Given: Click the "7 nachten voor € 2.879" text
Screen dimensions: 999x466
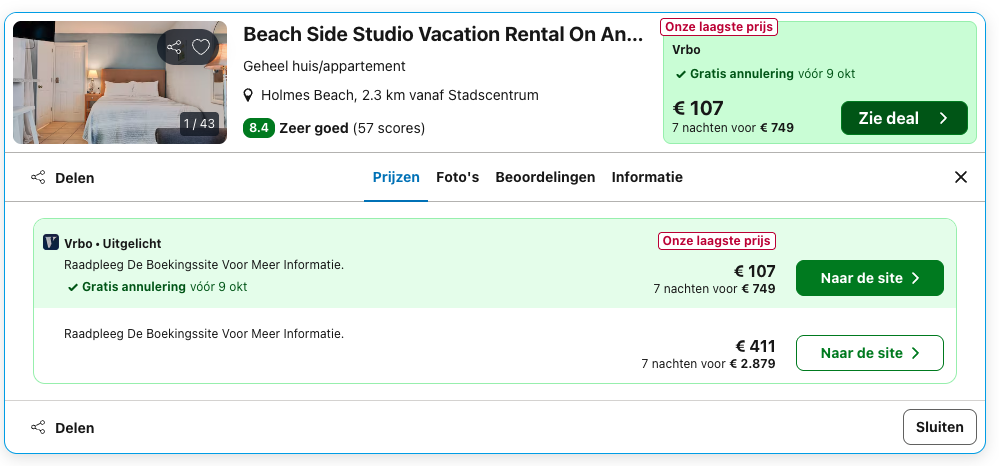Looking at the screenshot, I should 708,364.
